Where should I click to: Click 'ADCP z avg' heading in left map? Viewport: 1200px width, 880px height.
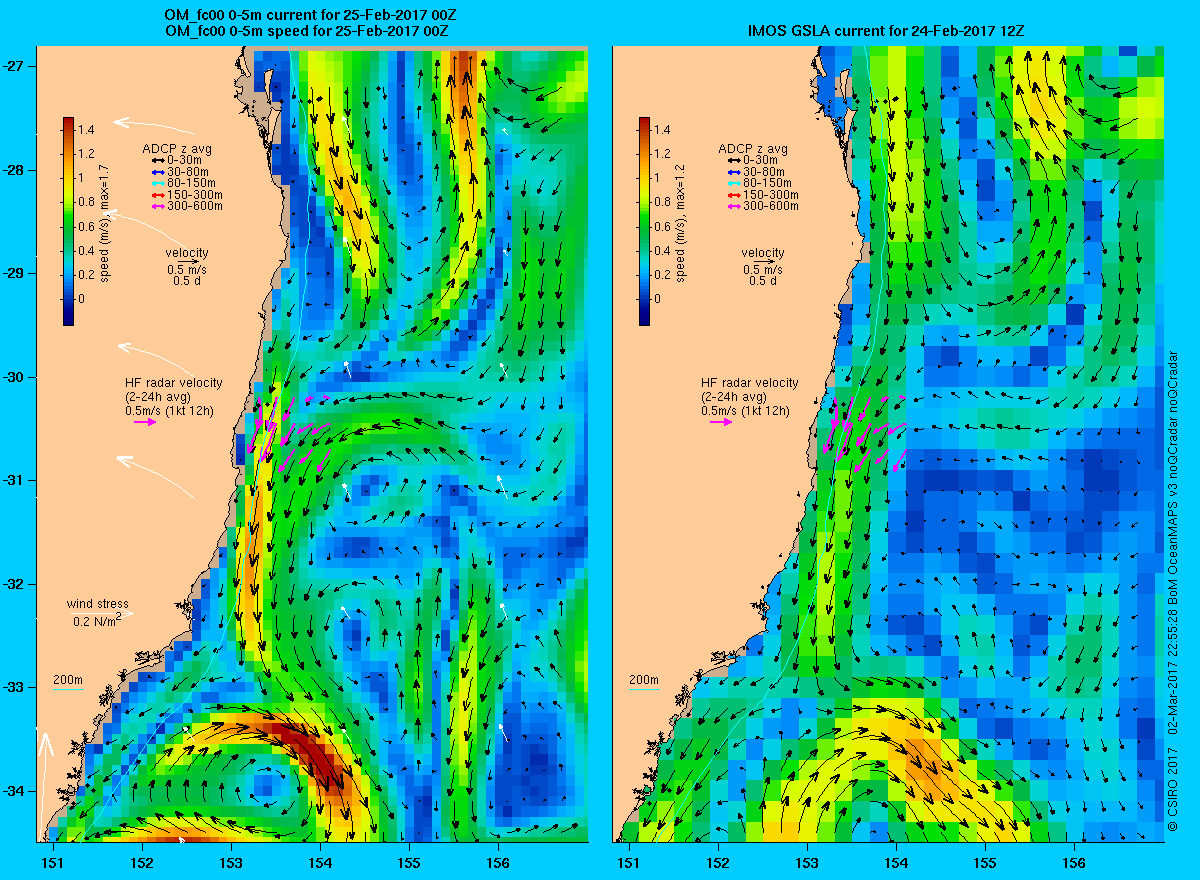(177, 149)
